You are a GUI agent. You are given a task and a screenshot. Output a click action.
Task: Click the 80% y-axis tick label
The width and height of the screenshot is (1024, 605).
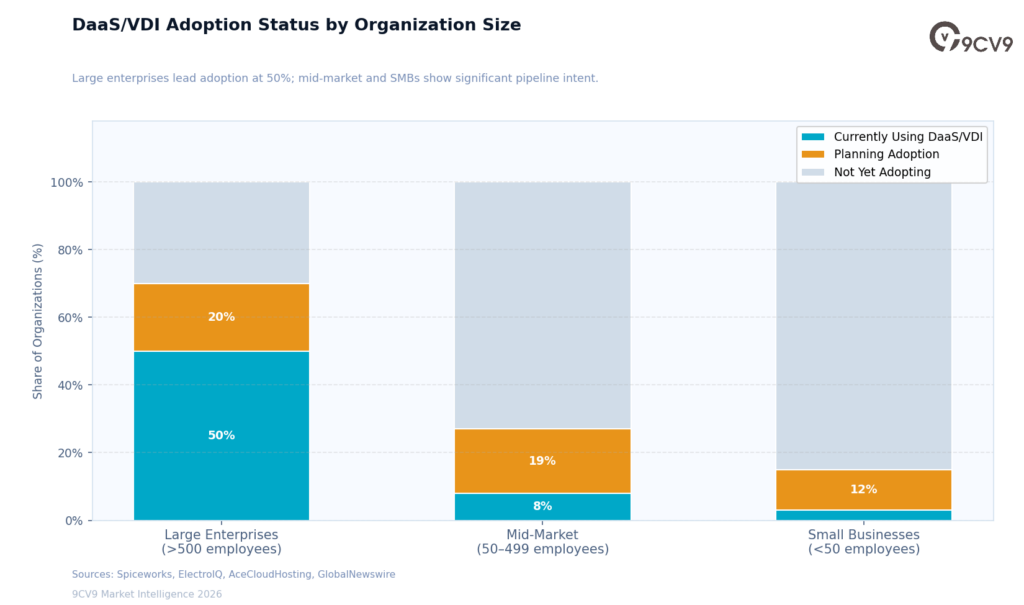click(x=70, y=250)
